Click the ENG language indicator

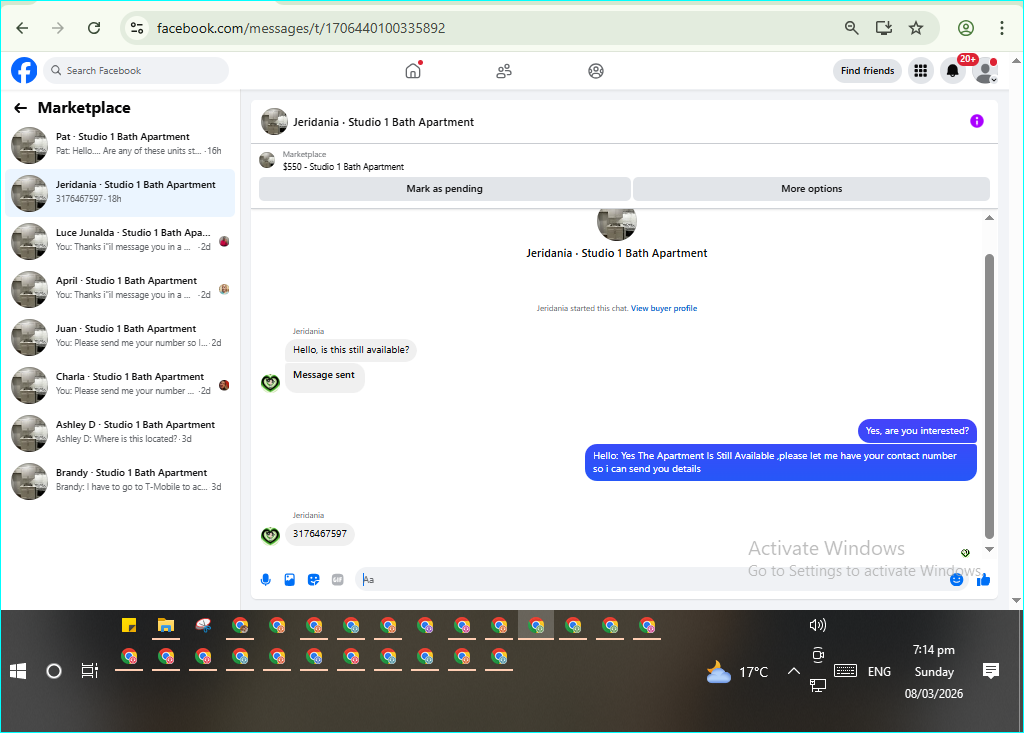point(879,672)
